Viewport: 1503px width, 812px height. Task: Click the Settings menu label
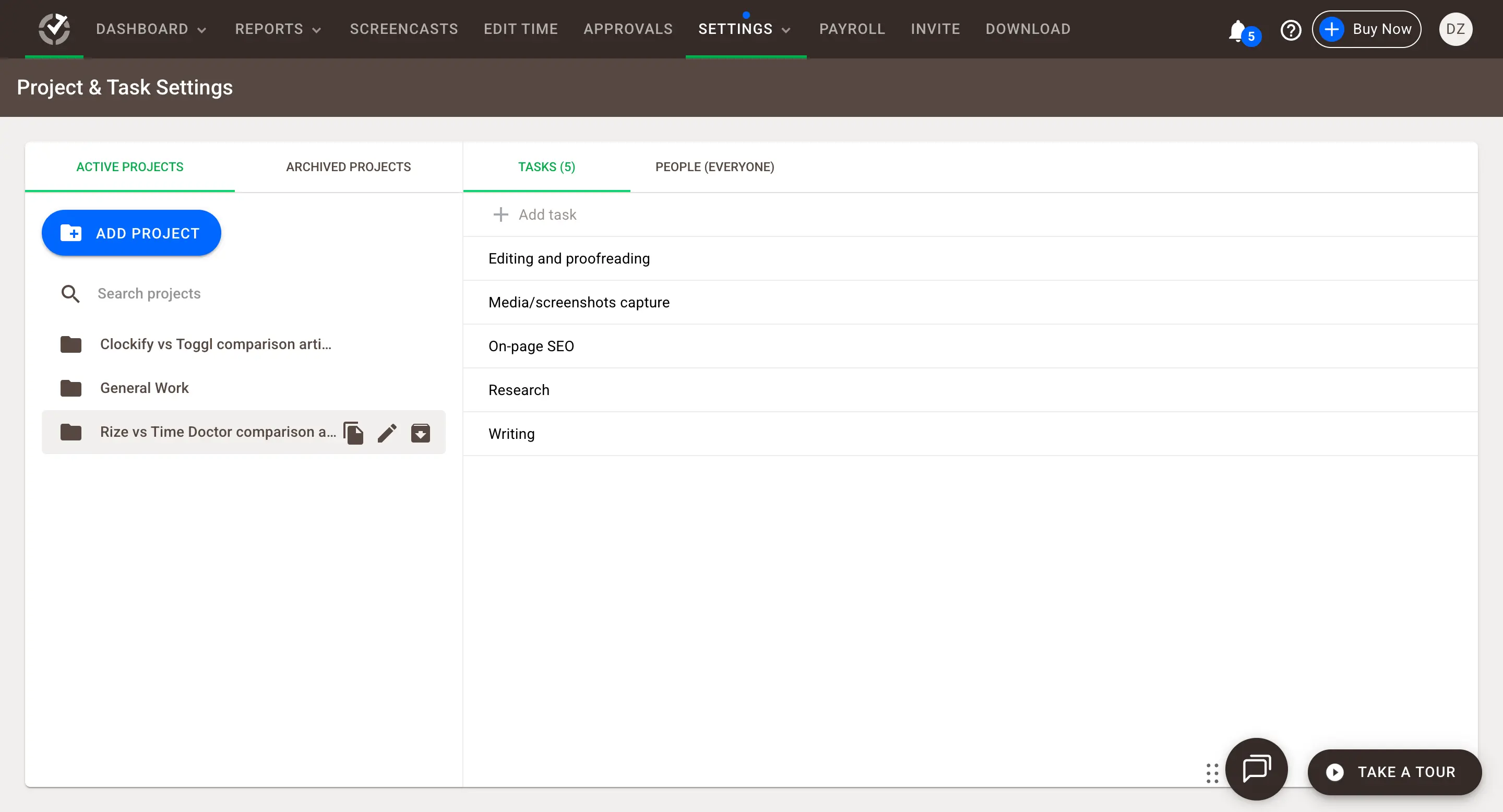coord(735,29)
